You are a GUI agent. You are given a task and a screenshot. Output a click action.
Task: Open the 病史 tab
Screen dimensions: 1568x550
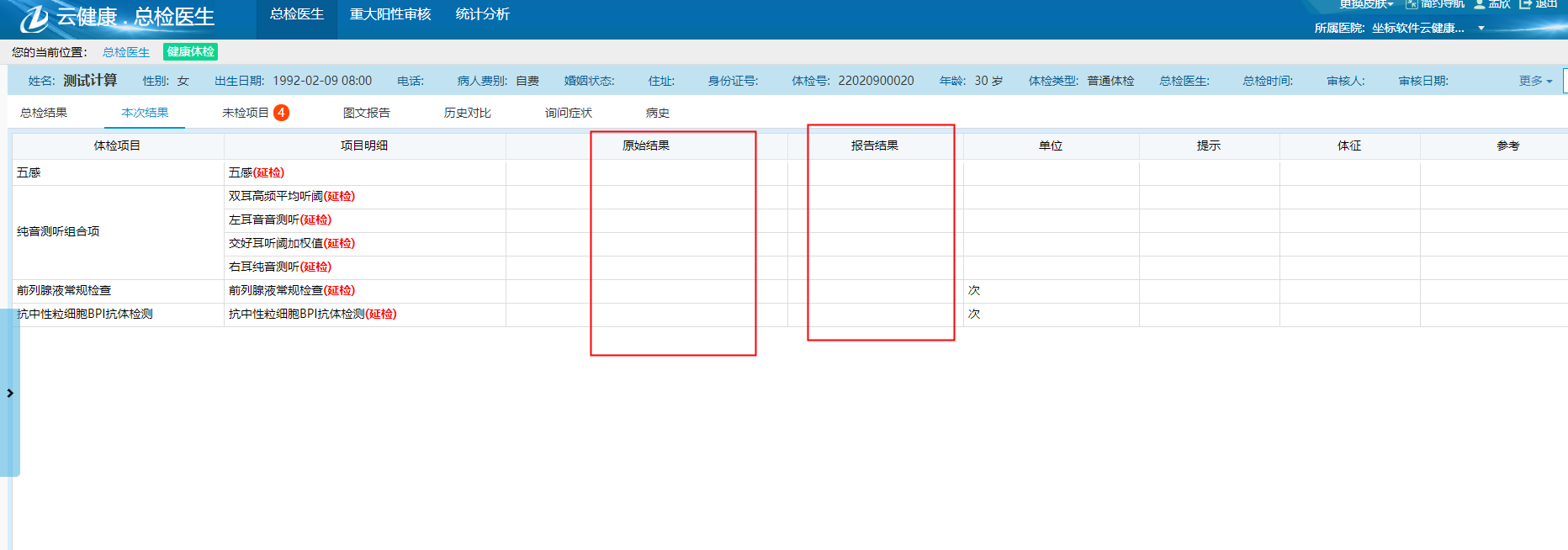coord(658,113)
